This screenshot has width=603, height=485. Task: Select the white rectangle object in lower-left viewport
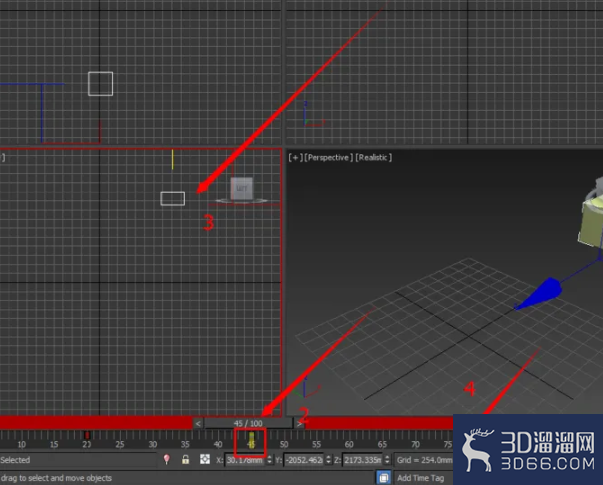tap(173, 198)
